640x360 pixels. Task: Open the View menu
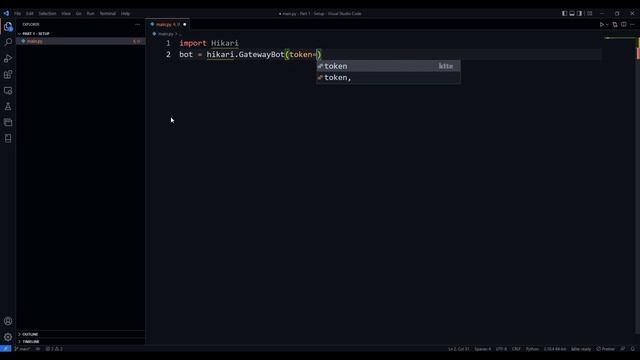66,13
